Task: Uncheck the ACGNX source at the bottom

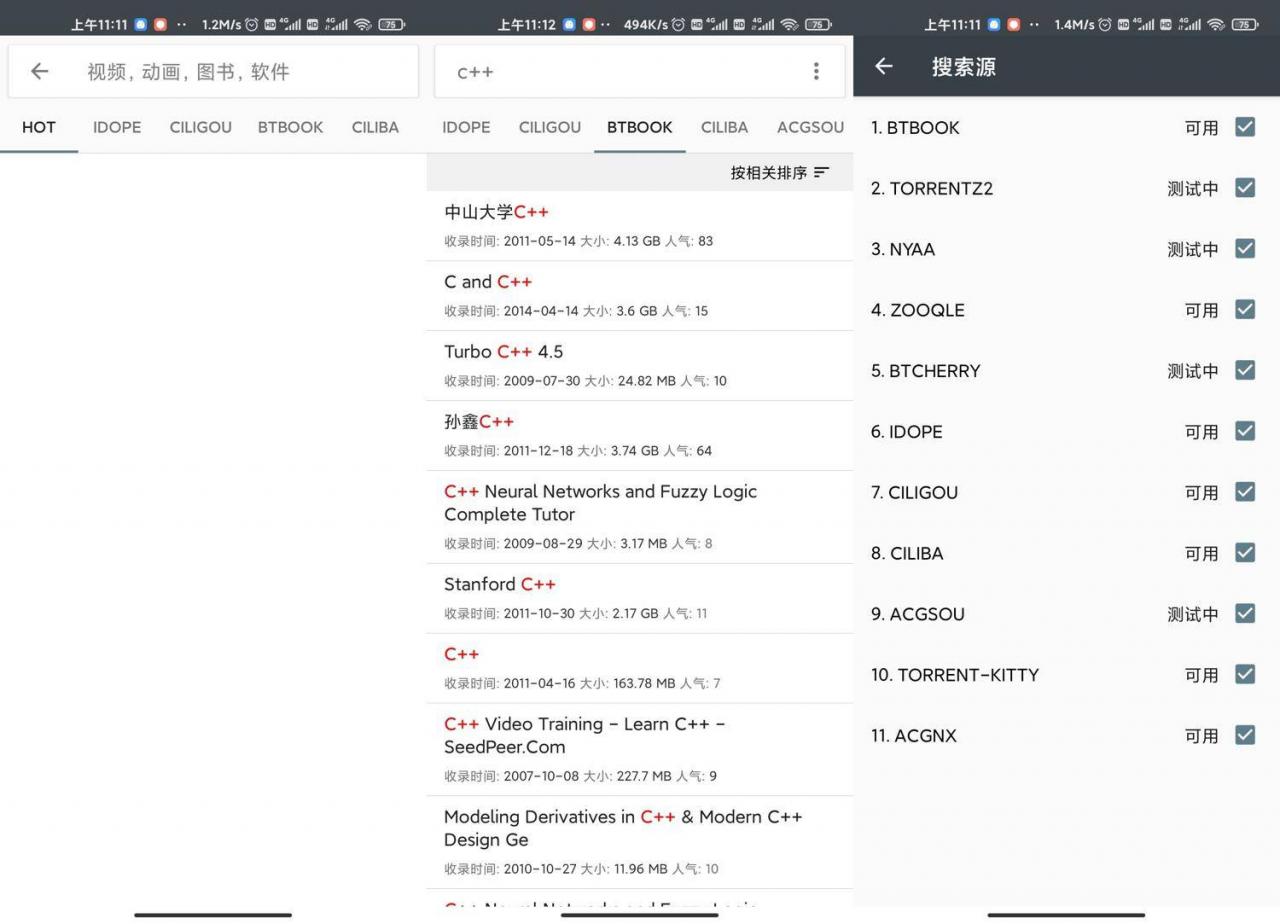Action: [x=1245, y=735]
